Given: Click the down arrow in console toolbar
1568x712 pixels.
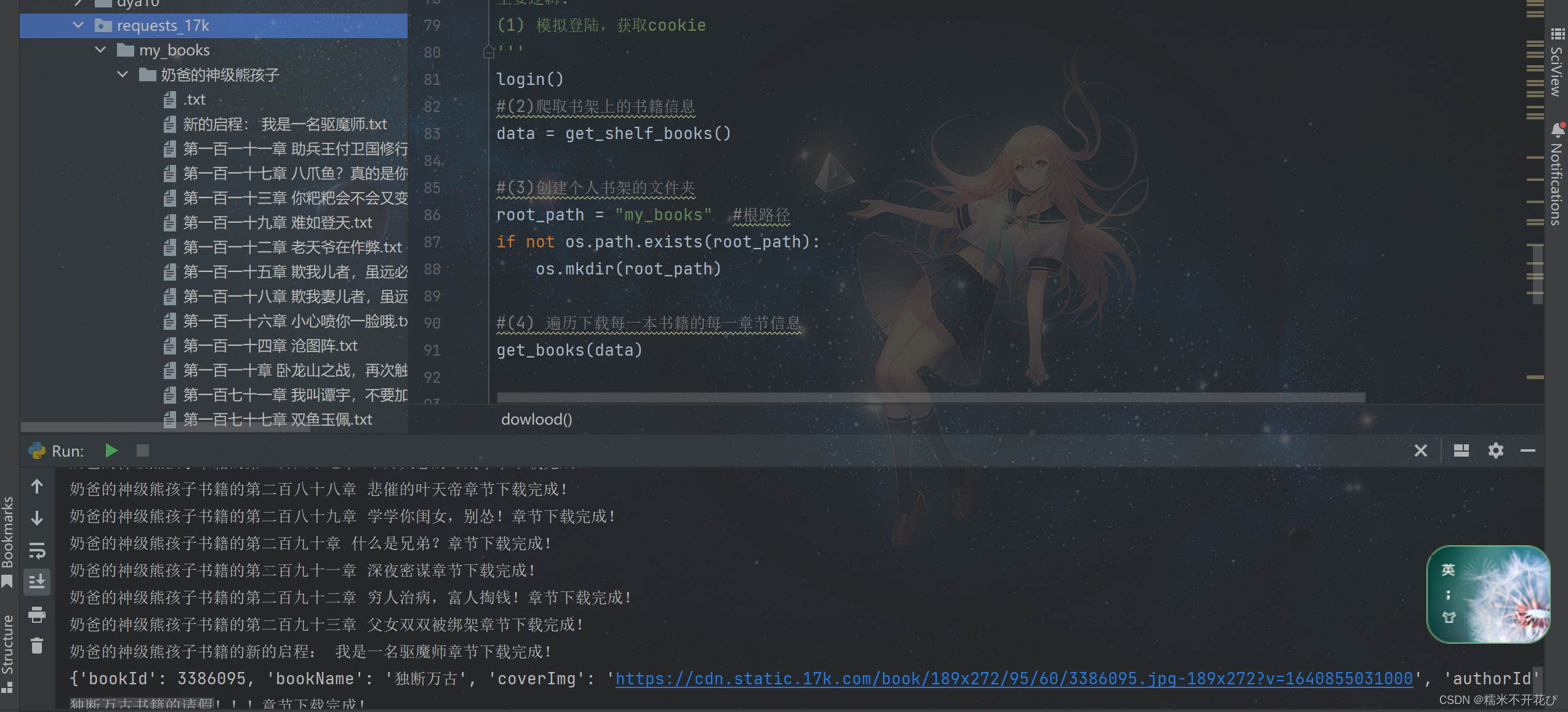Looking at the screenshot, I should (x=37, y=518).
